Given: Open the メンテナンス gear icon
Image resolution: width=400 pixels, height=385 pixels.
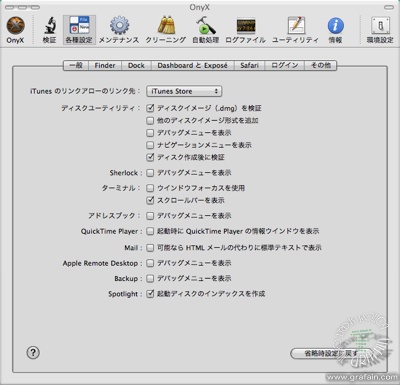Looking at the screenshot, I should pyautogui.click(x=119, y=30).
